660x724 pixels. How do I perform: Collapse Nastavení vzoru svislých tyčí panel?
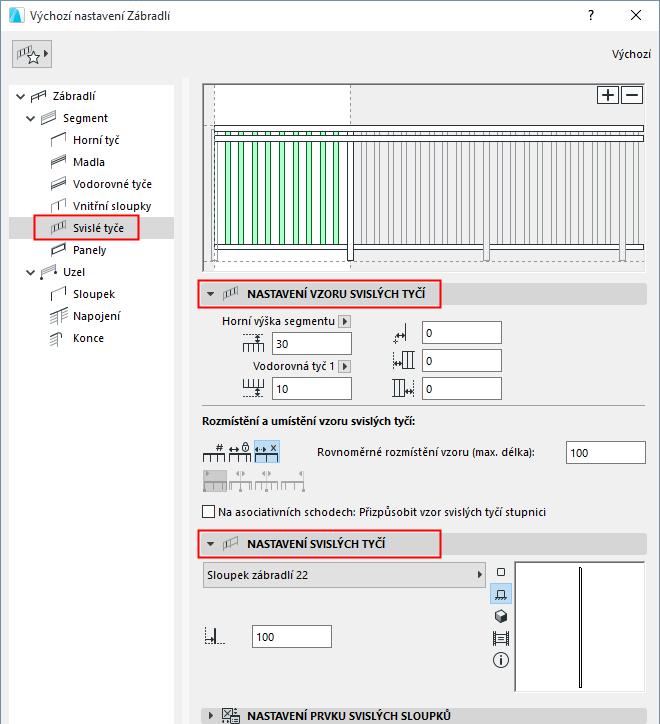pos(211,294)
